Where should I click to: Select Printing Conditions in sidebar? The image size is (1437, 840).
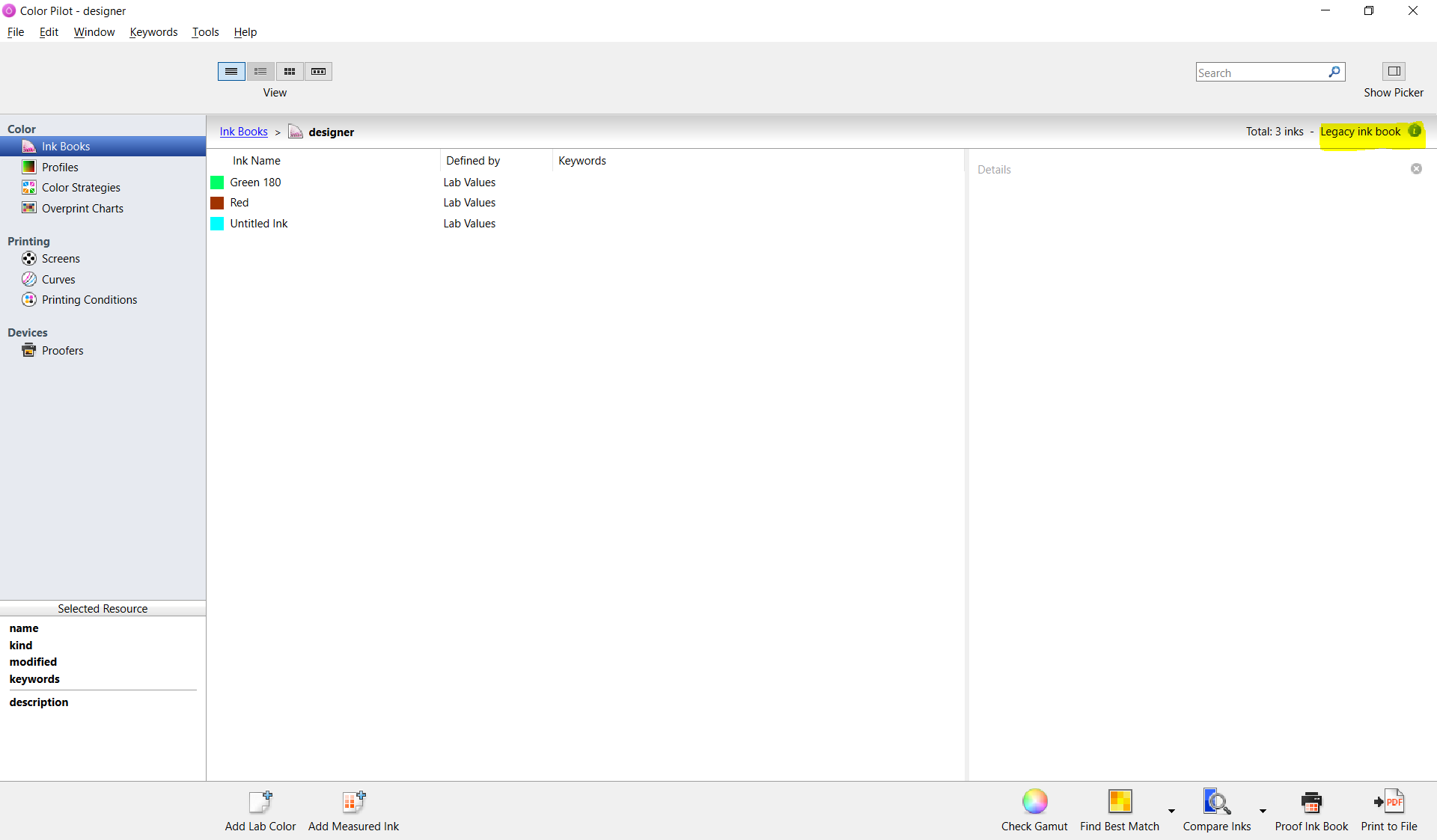coord(88,299)
